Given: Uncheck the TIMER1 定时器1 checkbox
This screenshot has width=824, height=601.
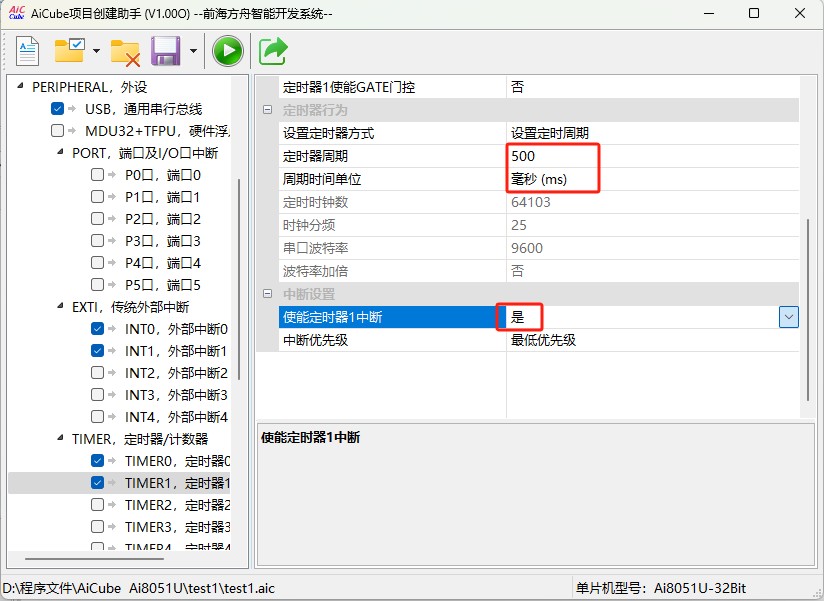Looking at the screenshot, I should (97, 482).
